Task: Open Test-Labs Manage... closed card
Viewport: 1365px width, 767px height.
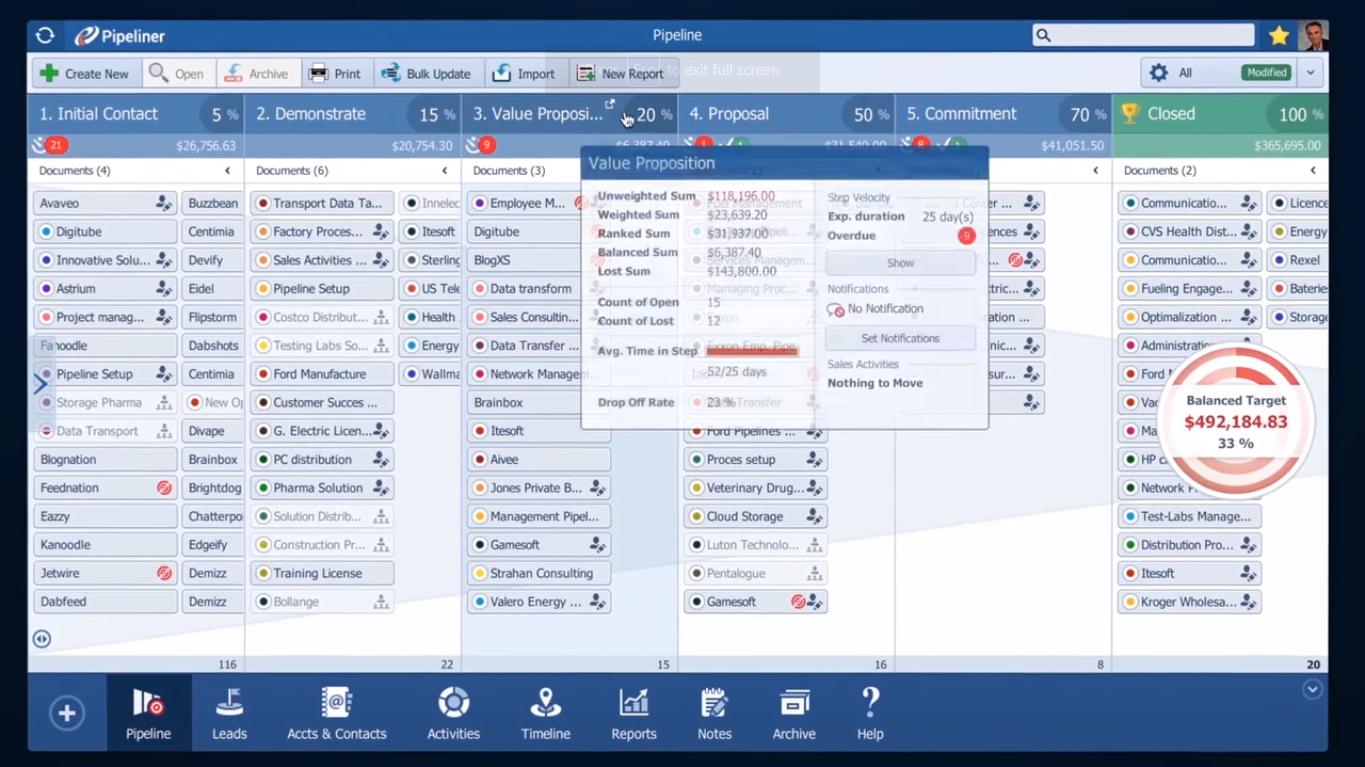Action: [x=1190, y=517]
